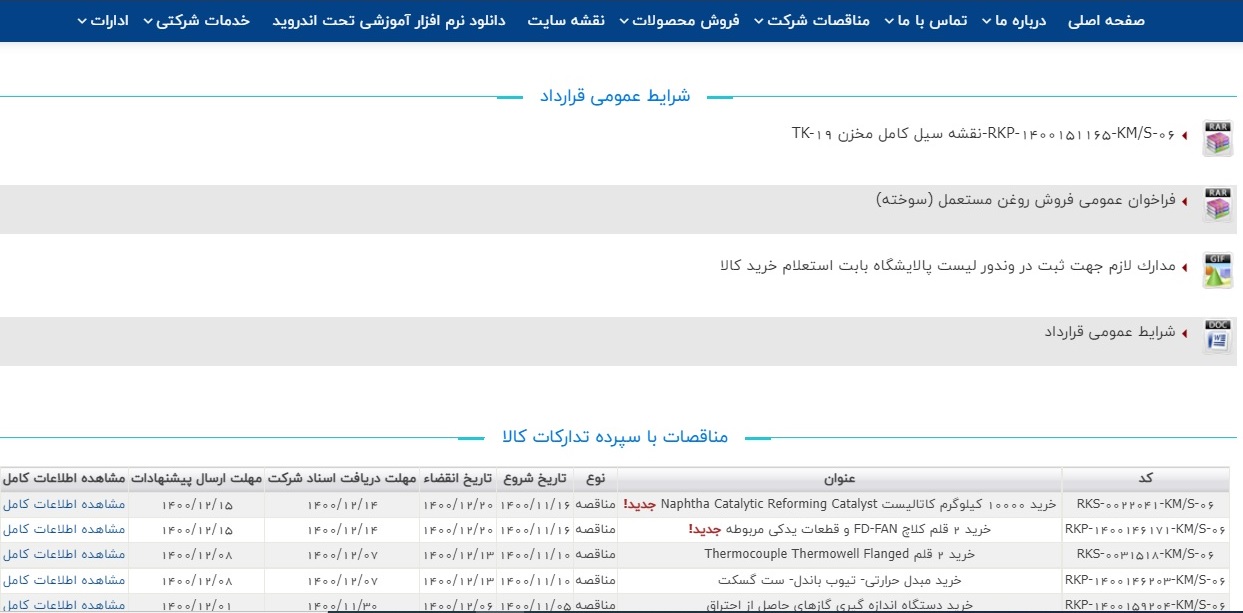This screenshot has width=1243, height=613.
Task: Select the document deadline of the Naphtha Catalyst row
Action: (342, 504)
